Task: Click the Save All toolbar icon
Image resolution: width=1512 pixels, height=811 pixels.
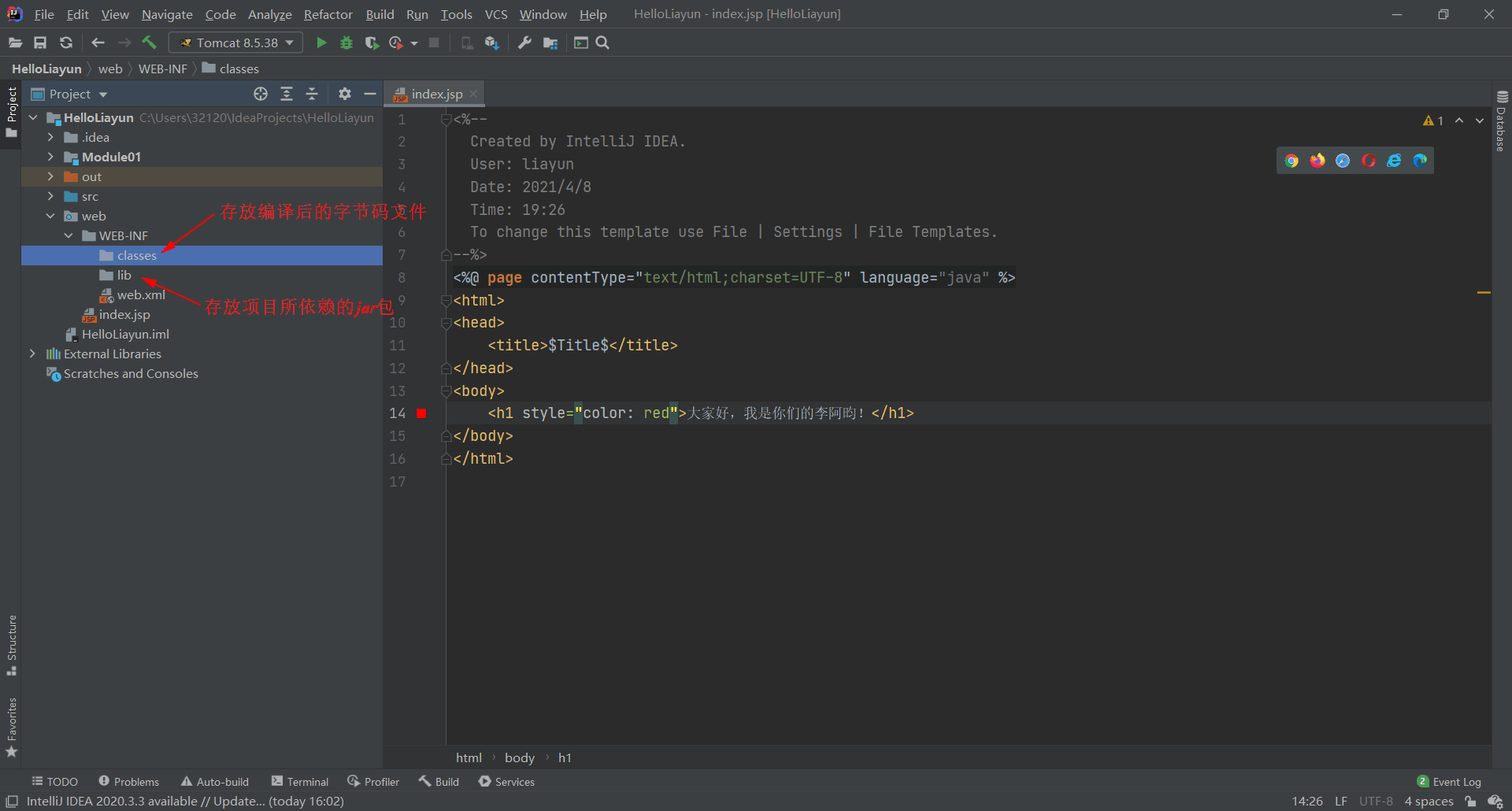Action: tap(40, 43)
